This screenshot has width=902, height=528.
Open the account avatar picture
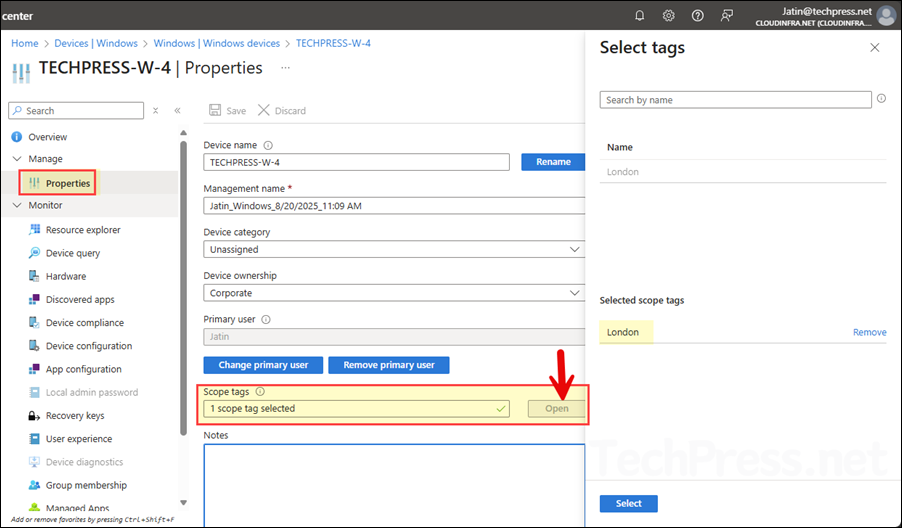tap(886, 16)
